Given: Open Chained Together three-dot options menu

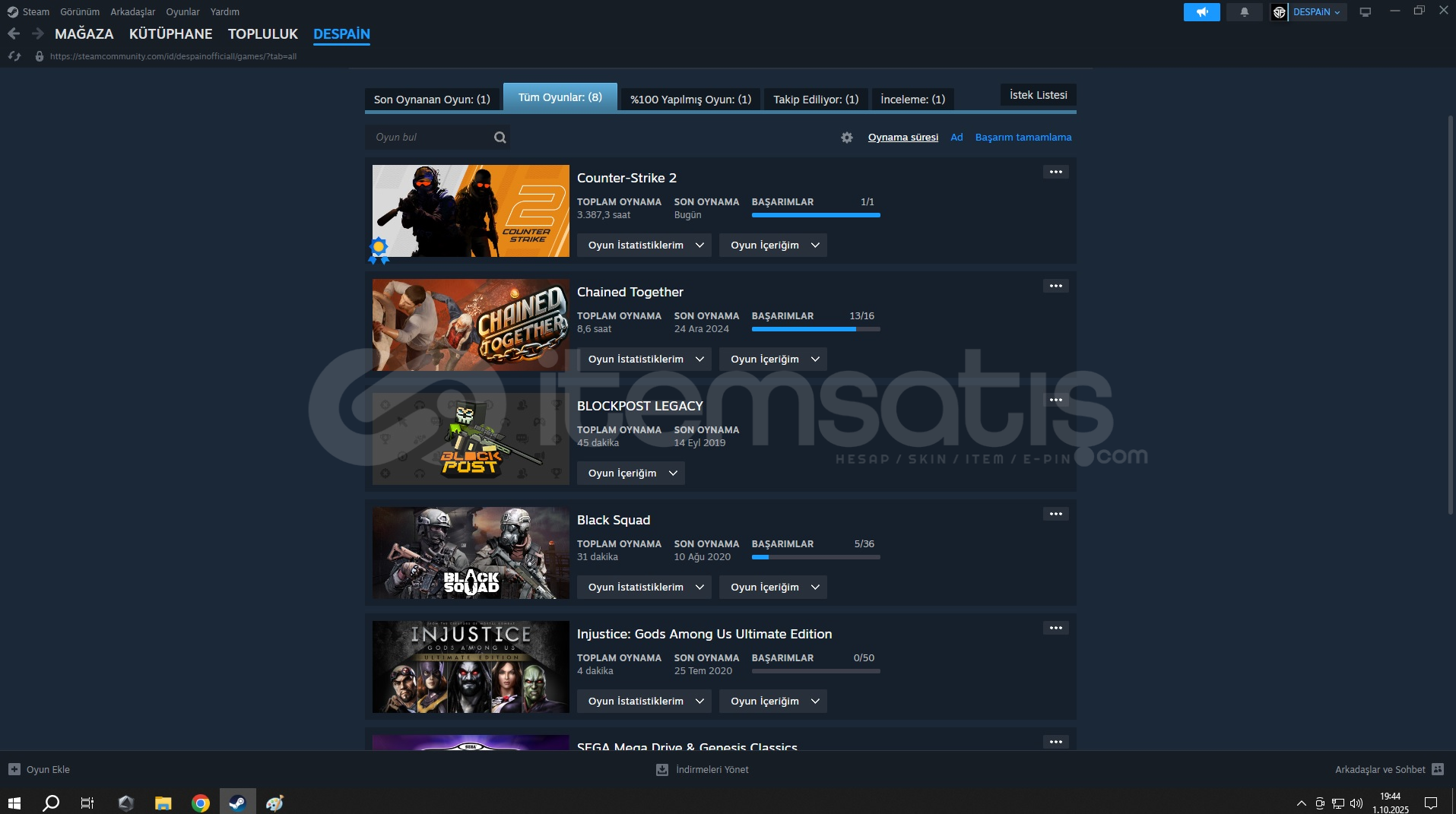Looking at the screenshot, I should coord(1056,286).
